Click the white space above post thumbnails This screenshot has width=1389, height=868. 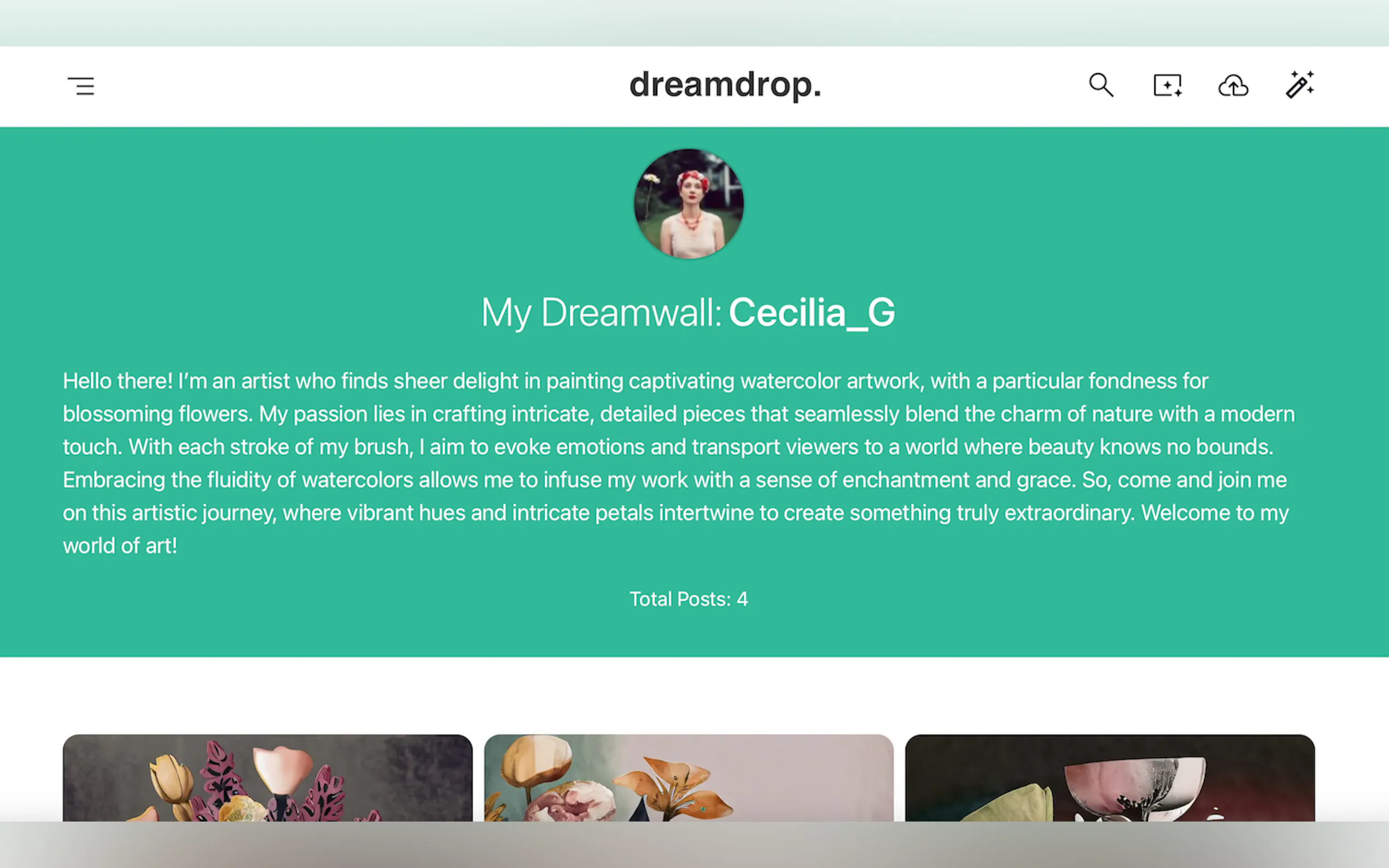[694, 695]
